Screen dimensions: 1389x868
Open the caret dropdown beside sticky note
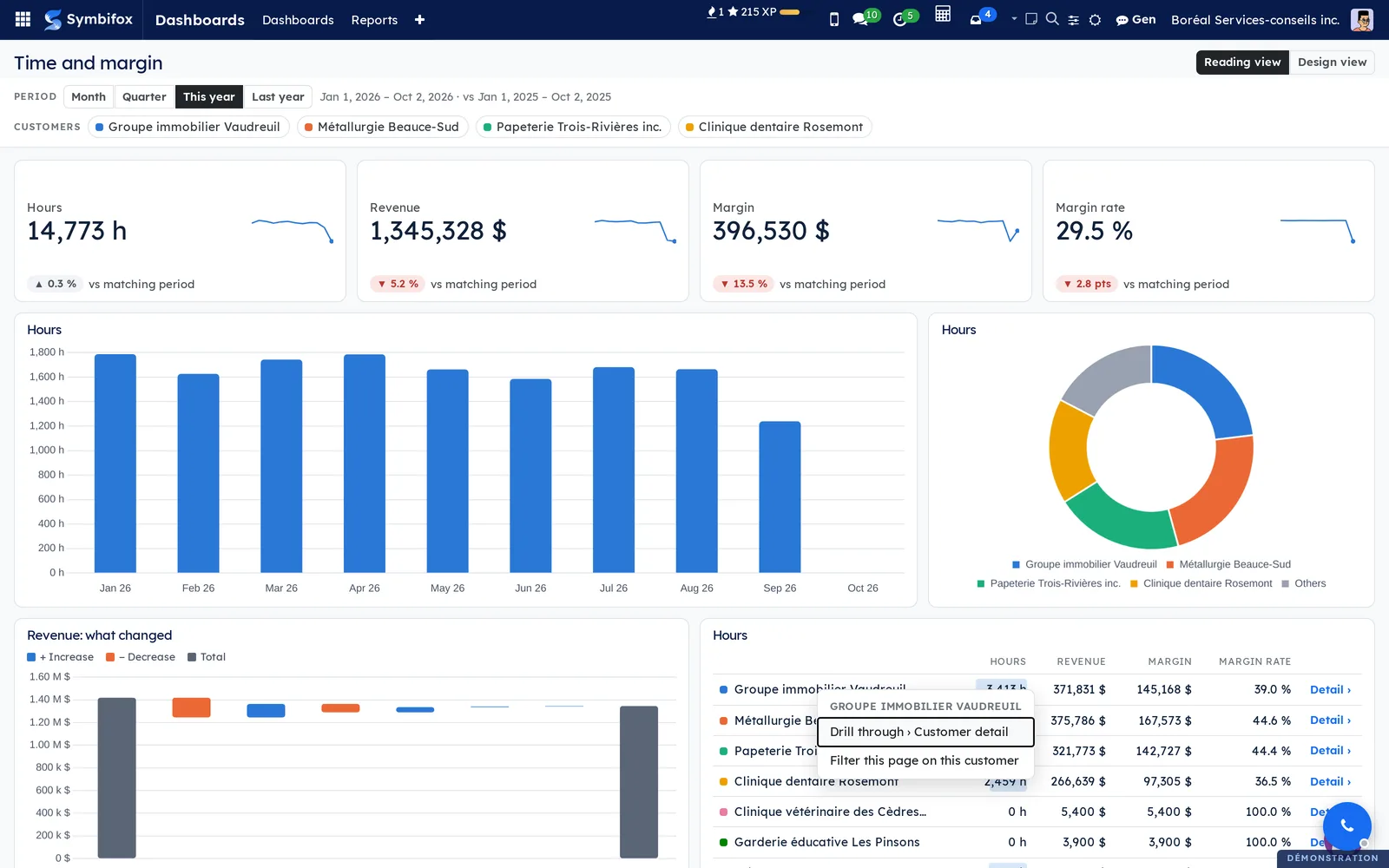tap(1014, 18)
